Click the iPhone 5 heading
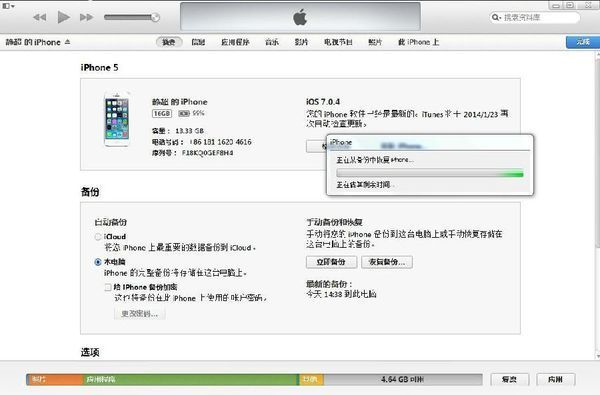Screen dimensions: 600x395 [99, 67]
